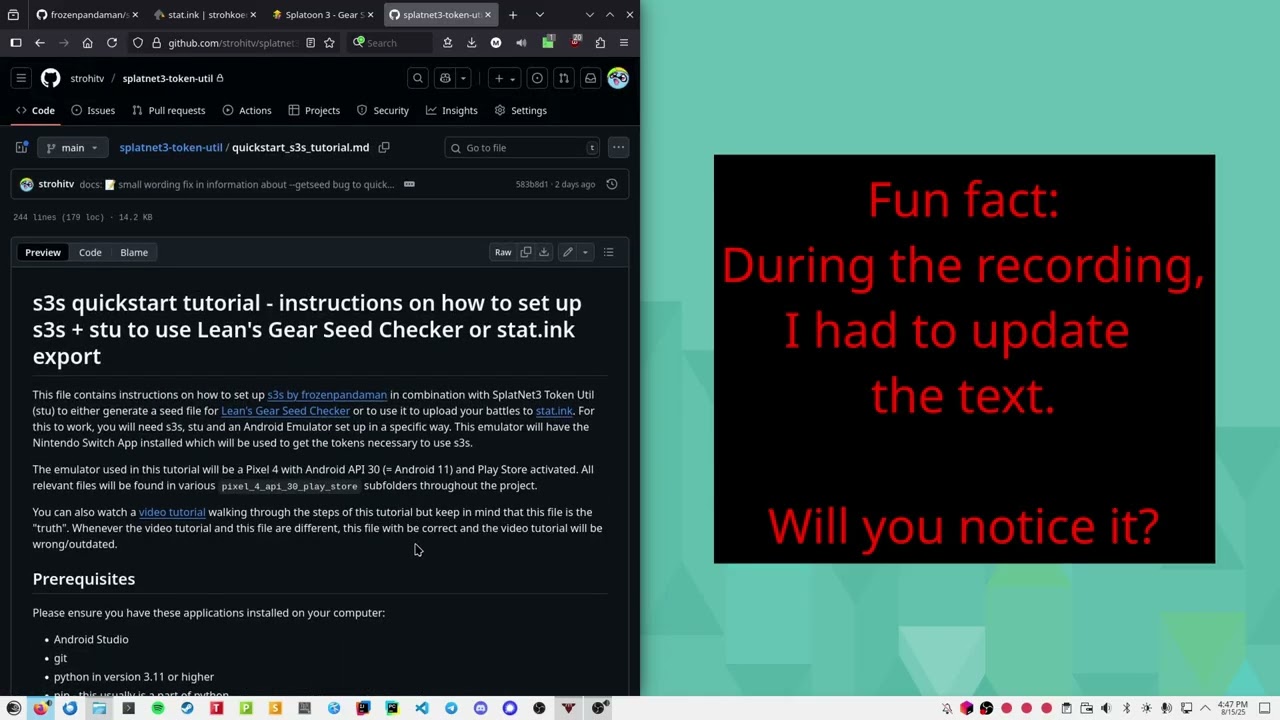1280x720 pixels.
Task: Open the Insights tab
Action: [x=452, y=110]
